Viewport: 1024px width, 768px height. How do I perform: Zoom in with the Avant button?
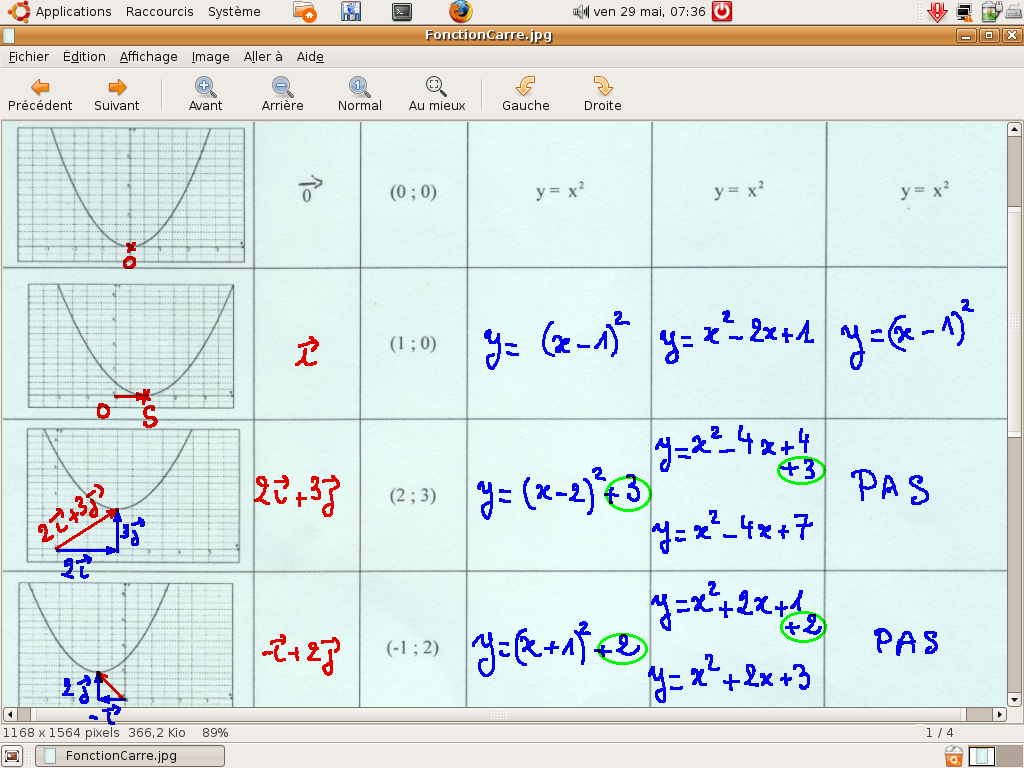point(206,95)
